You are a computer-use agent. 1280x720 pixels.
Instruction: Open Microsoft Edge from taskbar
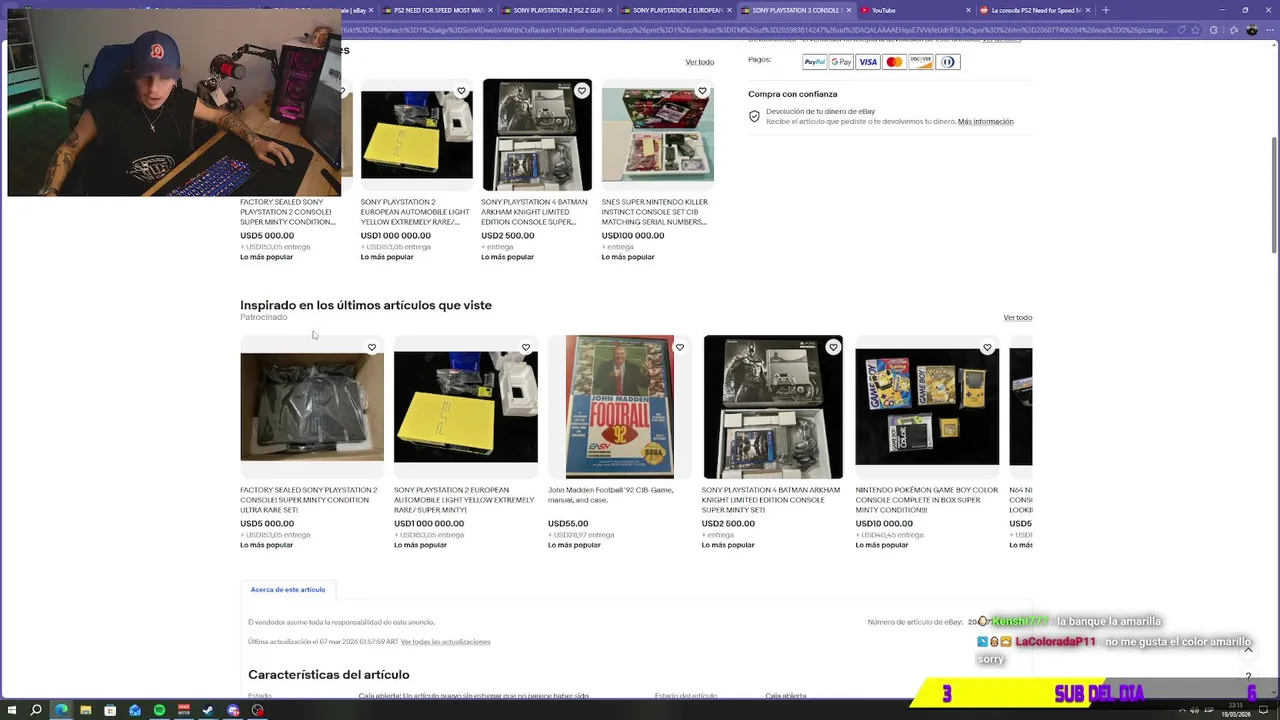61,710
